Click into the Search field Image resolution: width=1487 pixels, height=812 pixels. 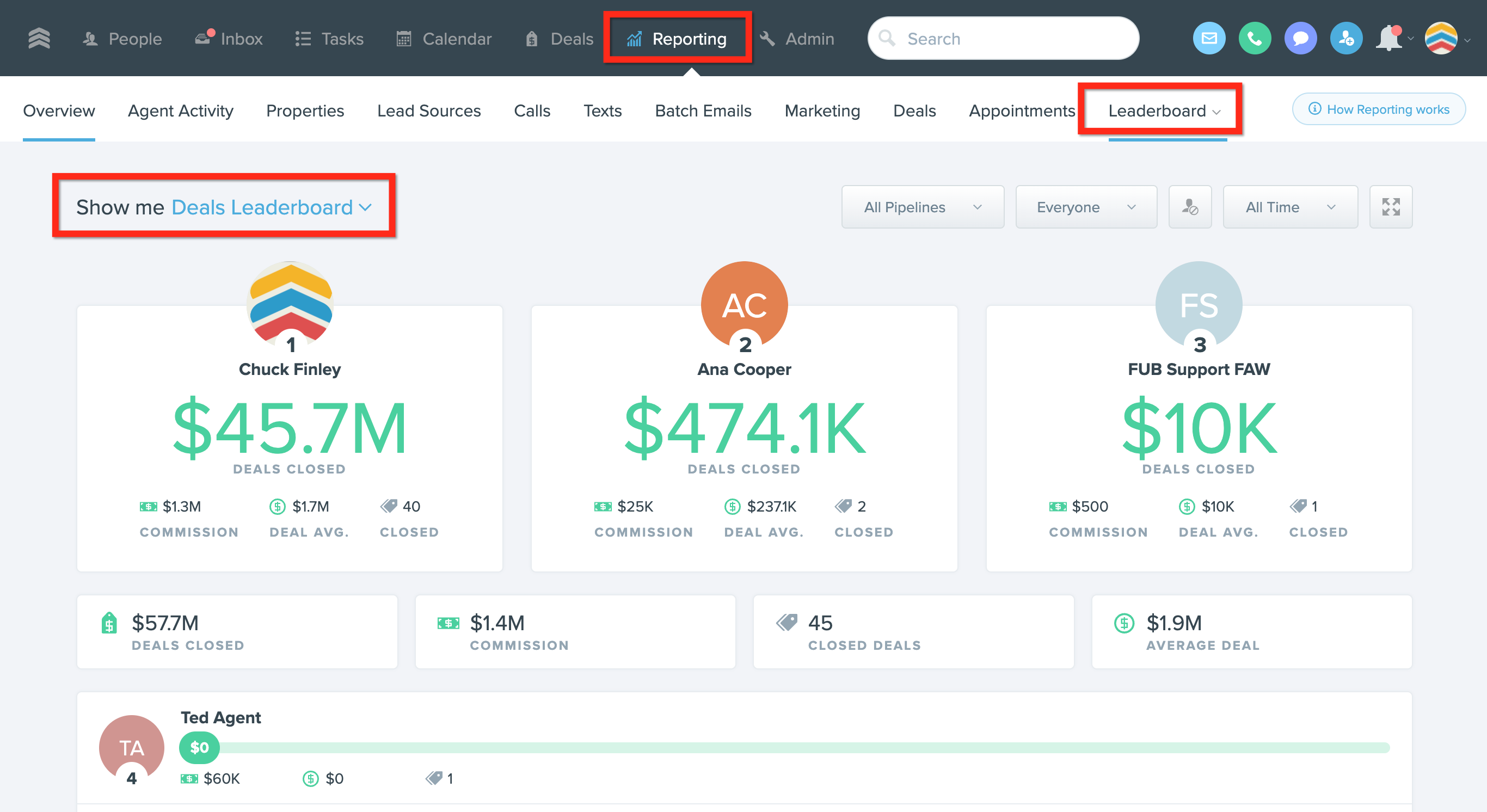tap(1004, 39)
